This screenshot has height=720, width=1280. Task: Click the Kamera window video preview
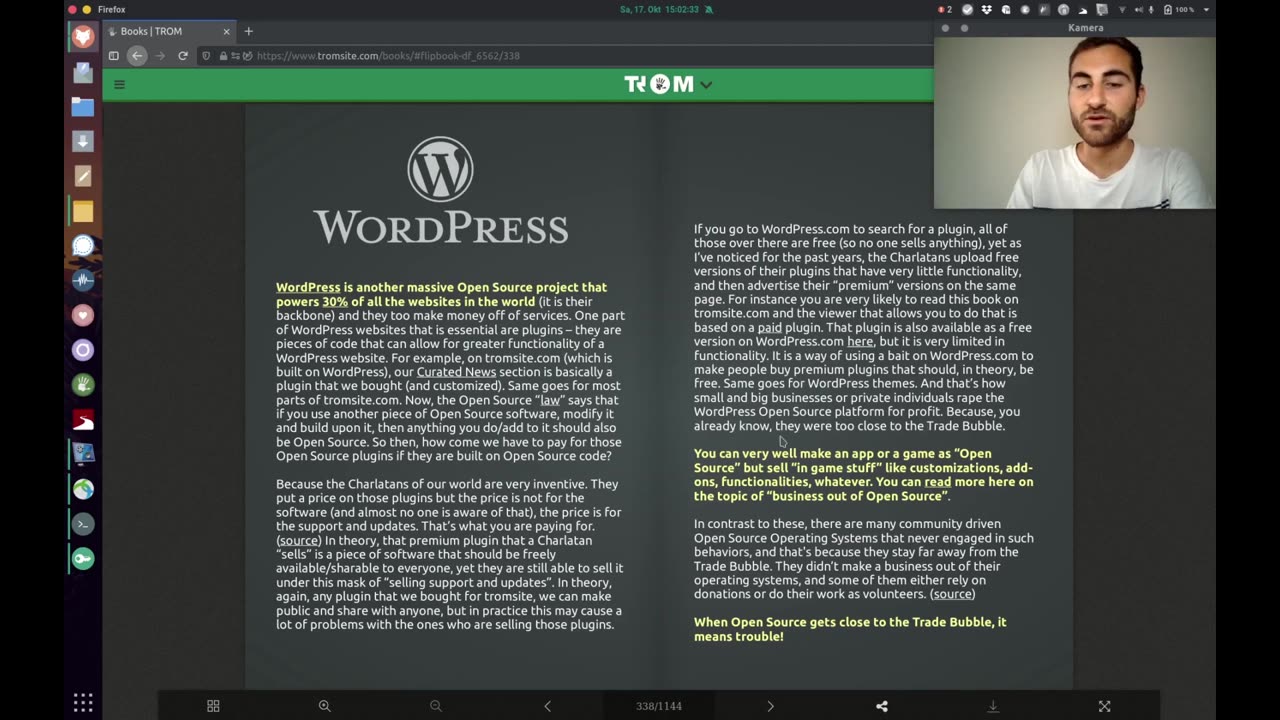[x=1075, y=122]
